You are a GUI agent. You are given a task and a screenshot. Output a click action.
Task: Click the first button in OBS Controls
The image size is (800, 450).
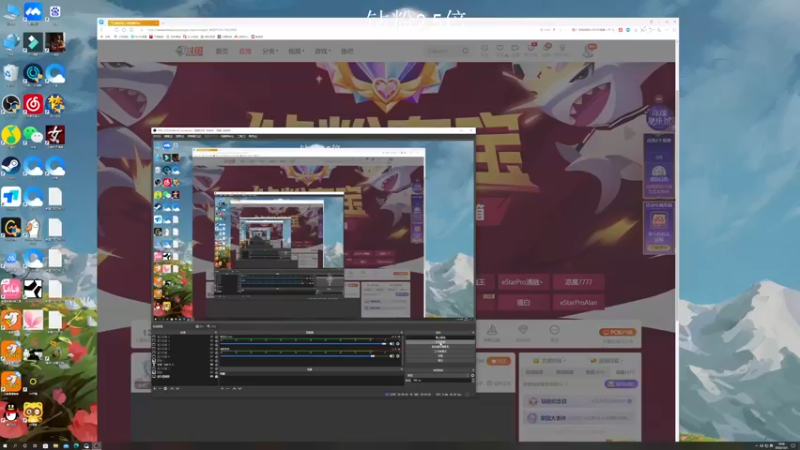pos(440,338)
